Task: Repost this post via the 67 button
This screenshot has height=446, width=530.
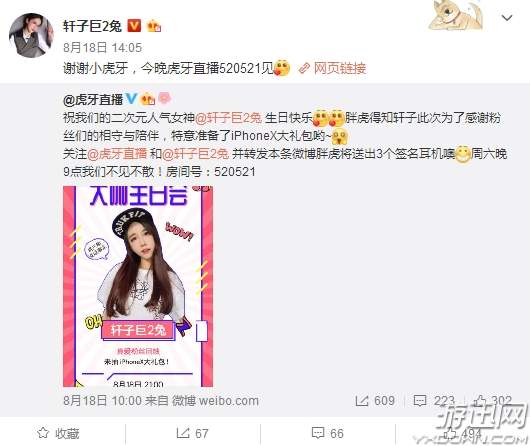Action: coord(192,433)
